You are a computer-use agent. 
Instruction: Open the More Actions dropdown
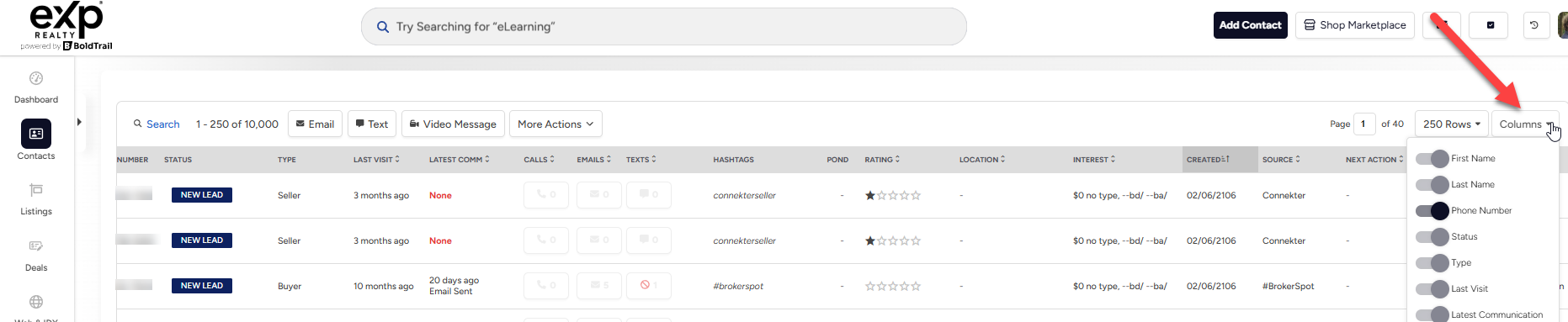tap(555, 124)
